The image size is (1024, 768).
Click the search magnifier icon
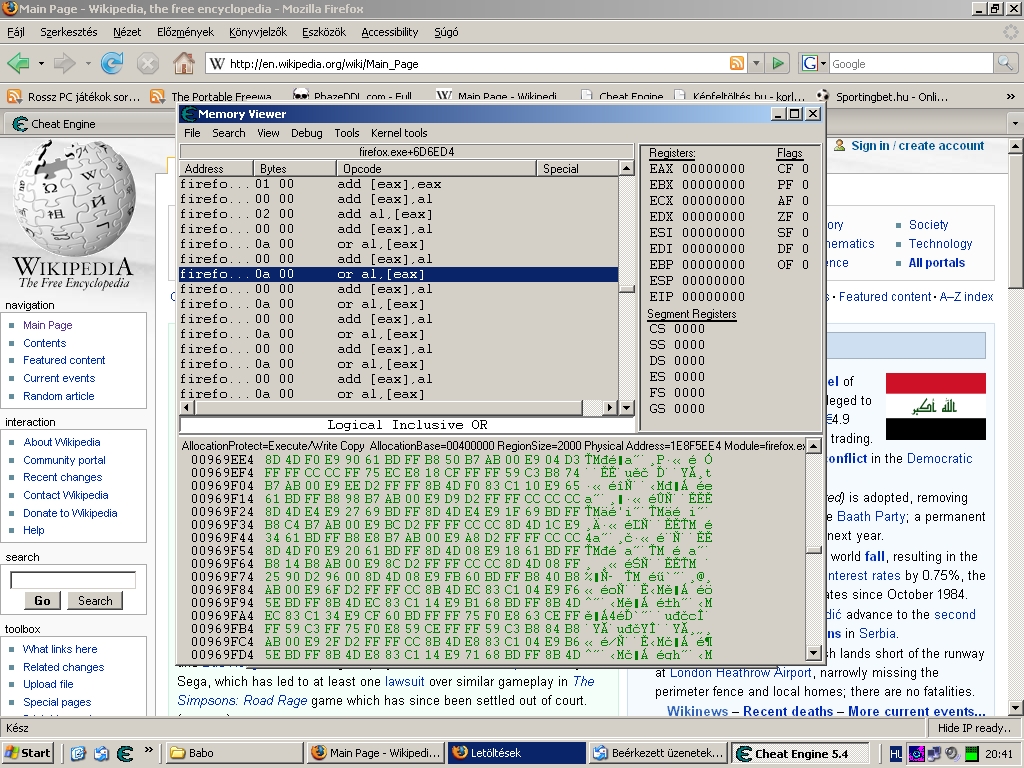(x=1005, y=64)
